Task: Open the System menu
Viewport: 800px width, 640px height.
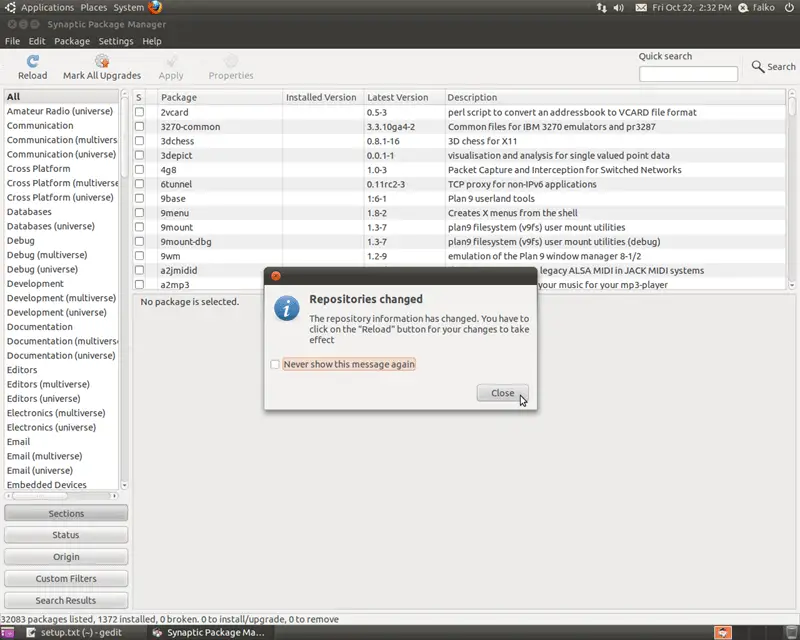Action: point(129,8)
